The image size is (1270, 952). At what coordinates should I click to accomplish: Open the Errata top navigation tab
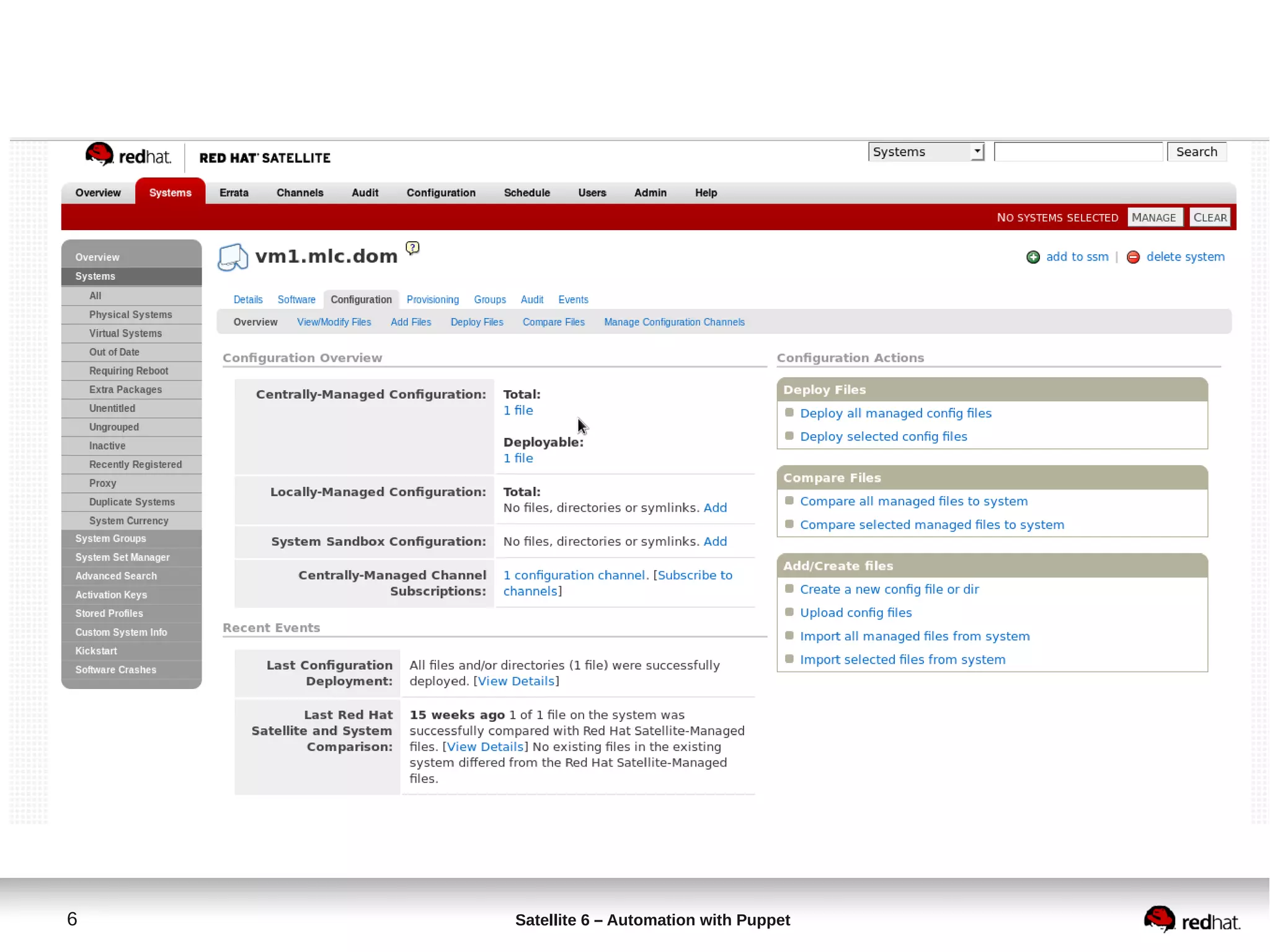click(x=234, y=193)
